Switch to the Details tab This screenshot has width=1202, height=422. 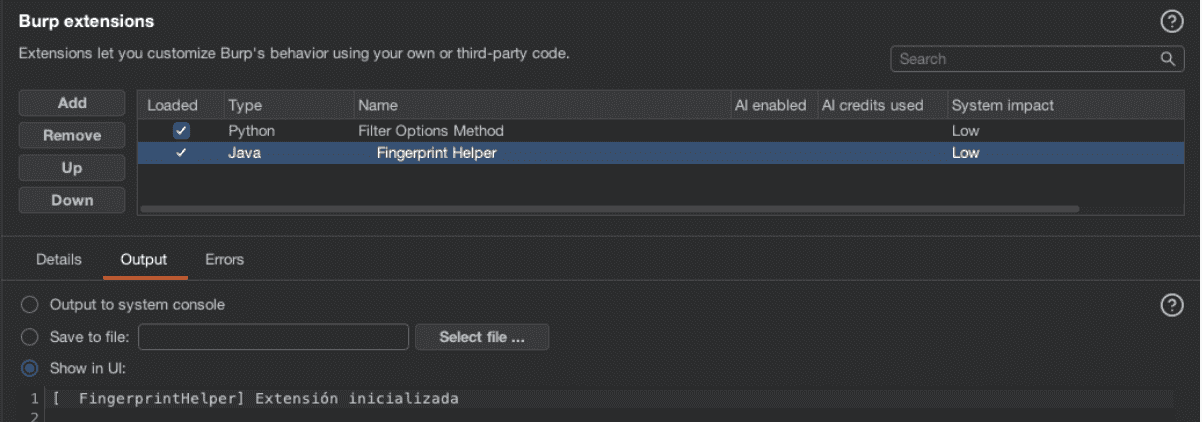(59, 259)
